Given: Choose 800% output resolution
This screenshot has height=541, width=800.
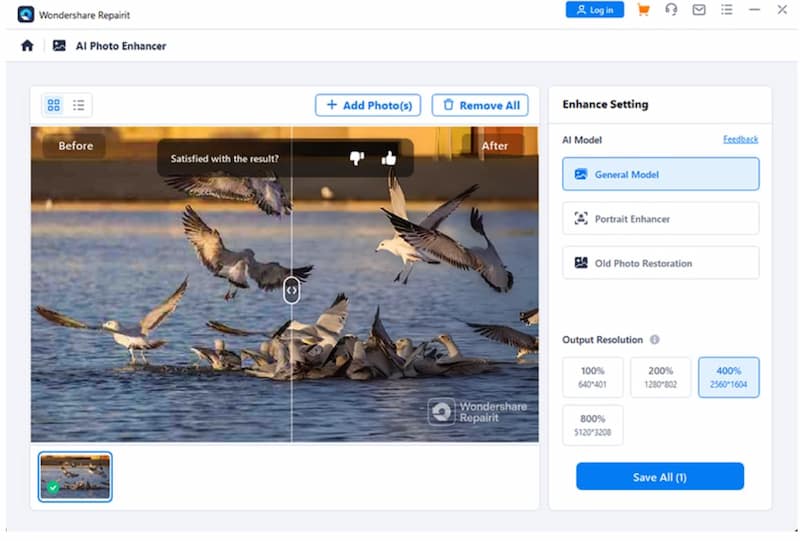Looking at the screenshot, I should pos(593,425).
